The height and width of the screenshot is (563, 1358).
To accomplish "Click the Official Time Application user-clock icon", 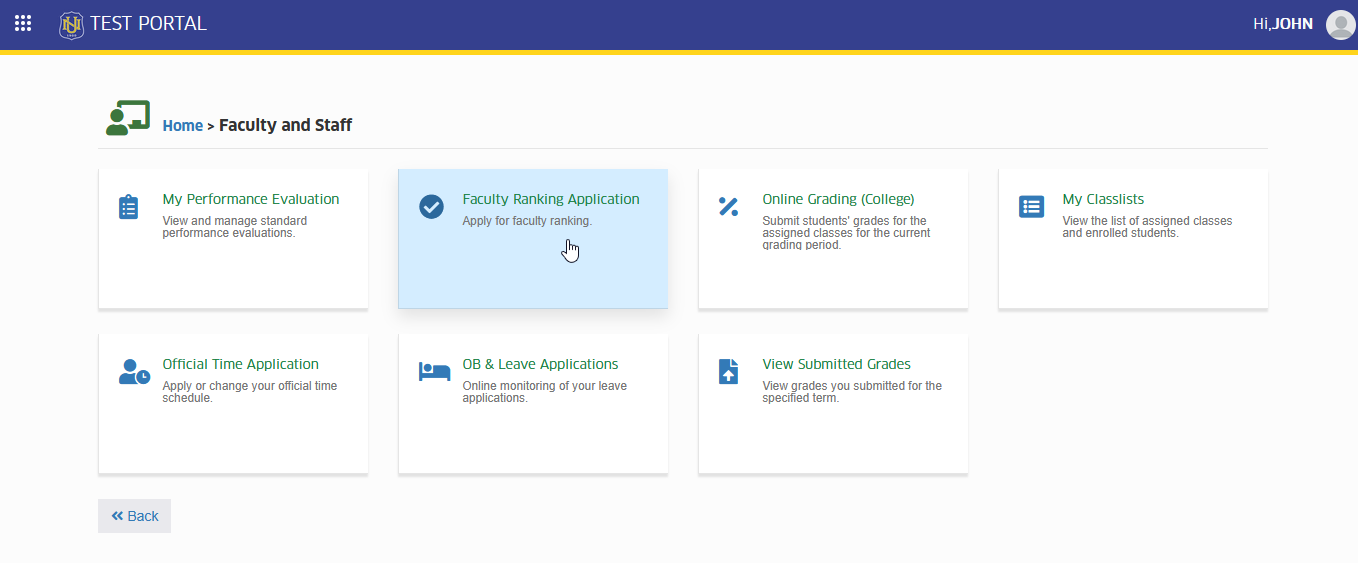I will pos(135,372).
